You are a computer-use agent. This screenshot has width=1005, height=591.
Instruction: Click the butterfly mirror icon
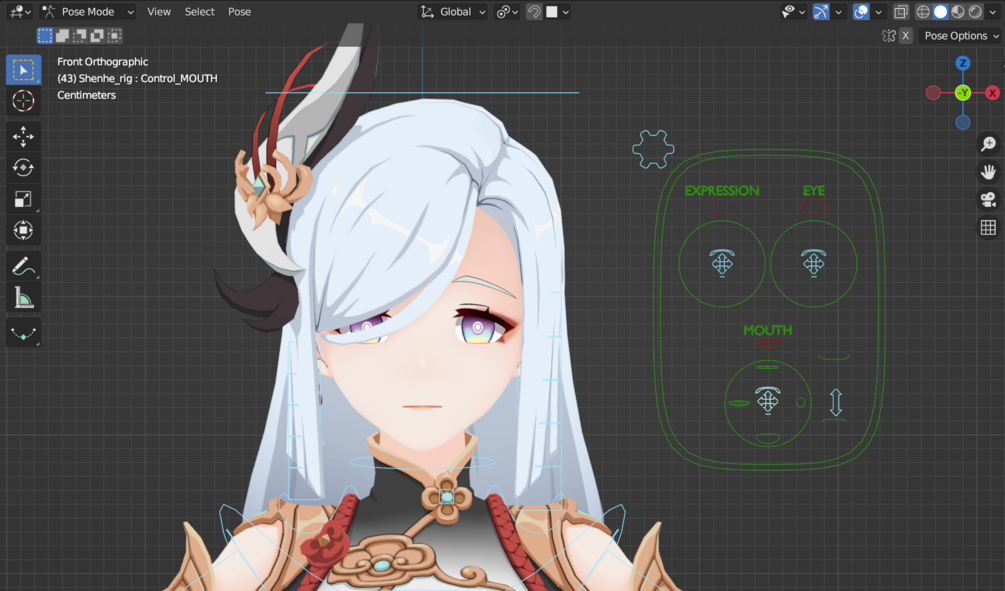888,36
